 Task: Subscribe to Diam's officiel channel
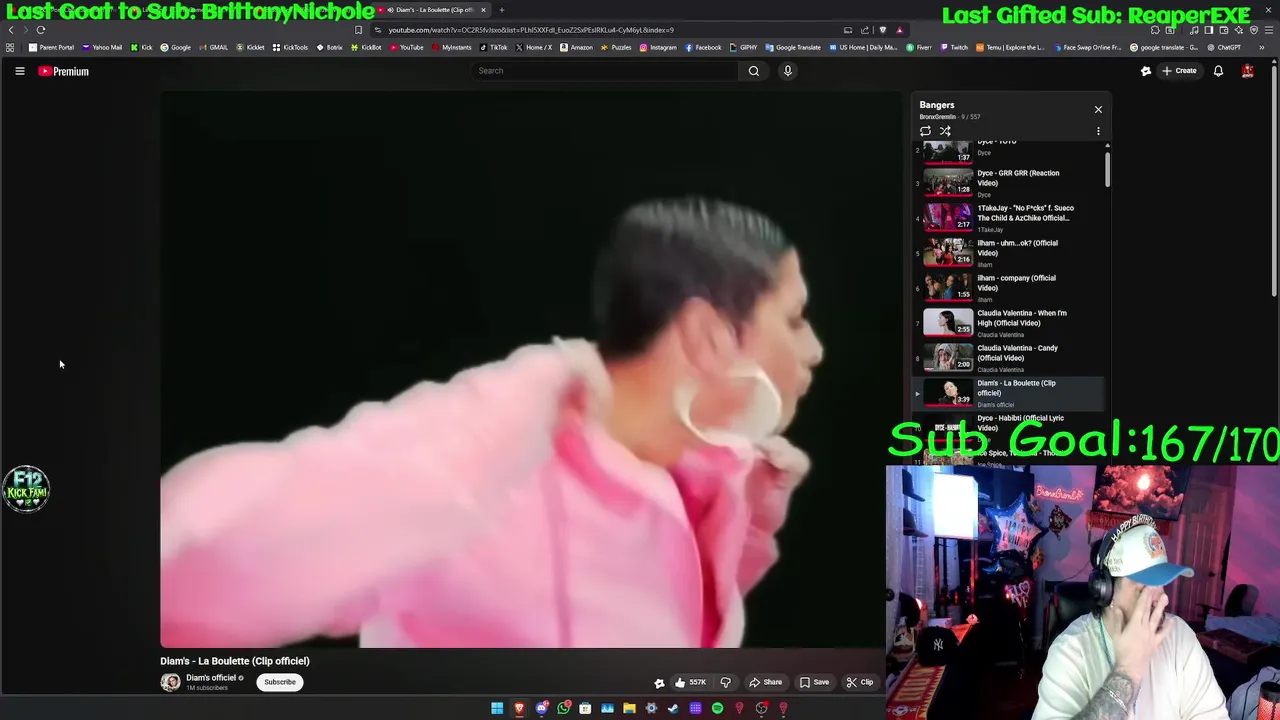point(280,682)
